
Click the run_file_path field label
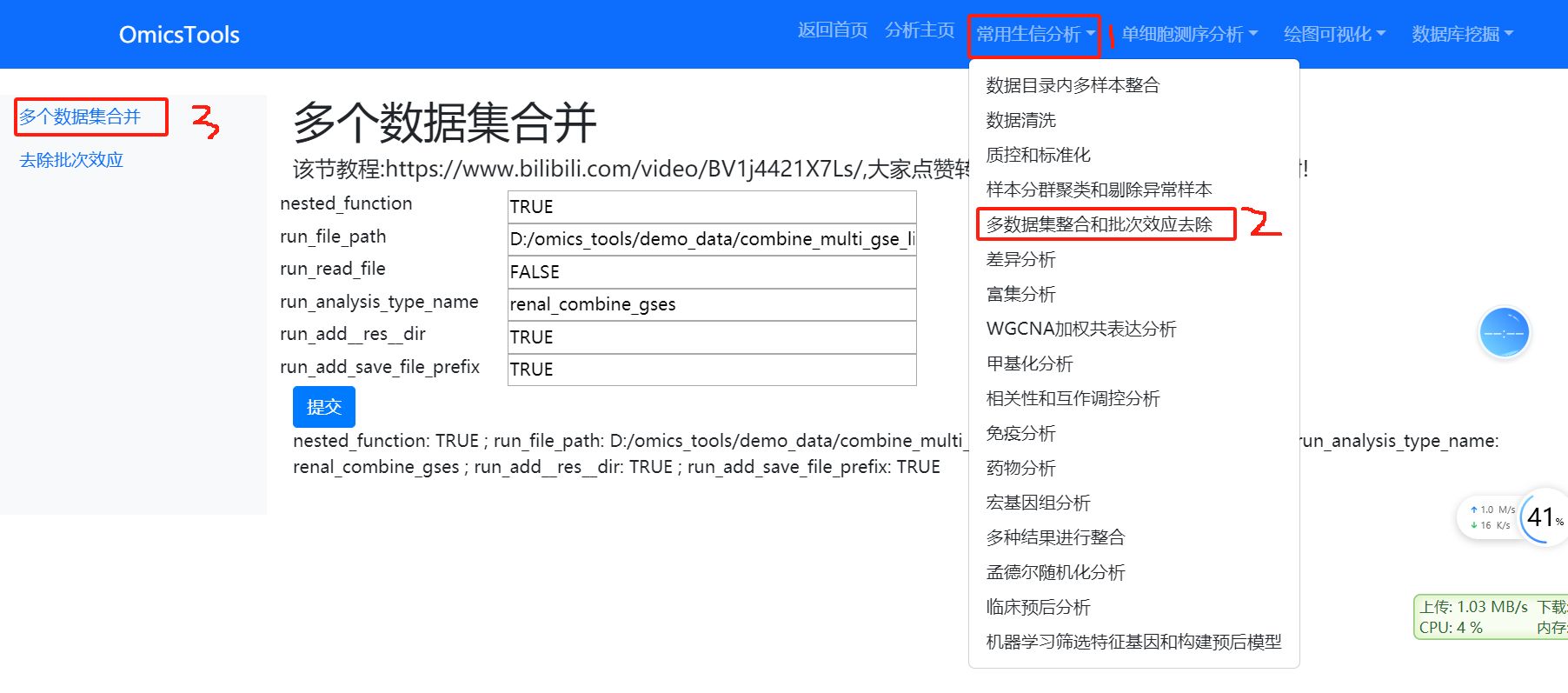point(333,237)
